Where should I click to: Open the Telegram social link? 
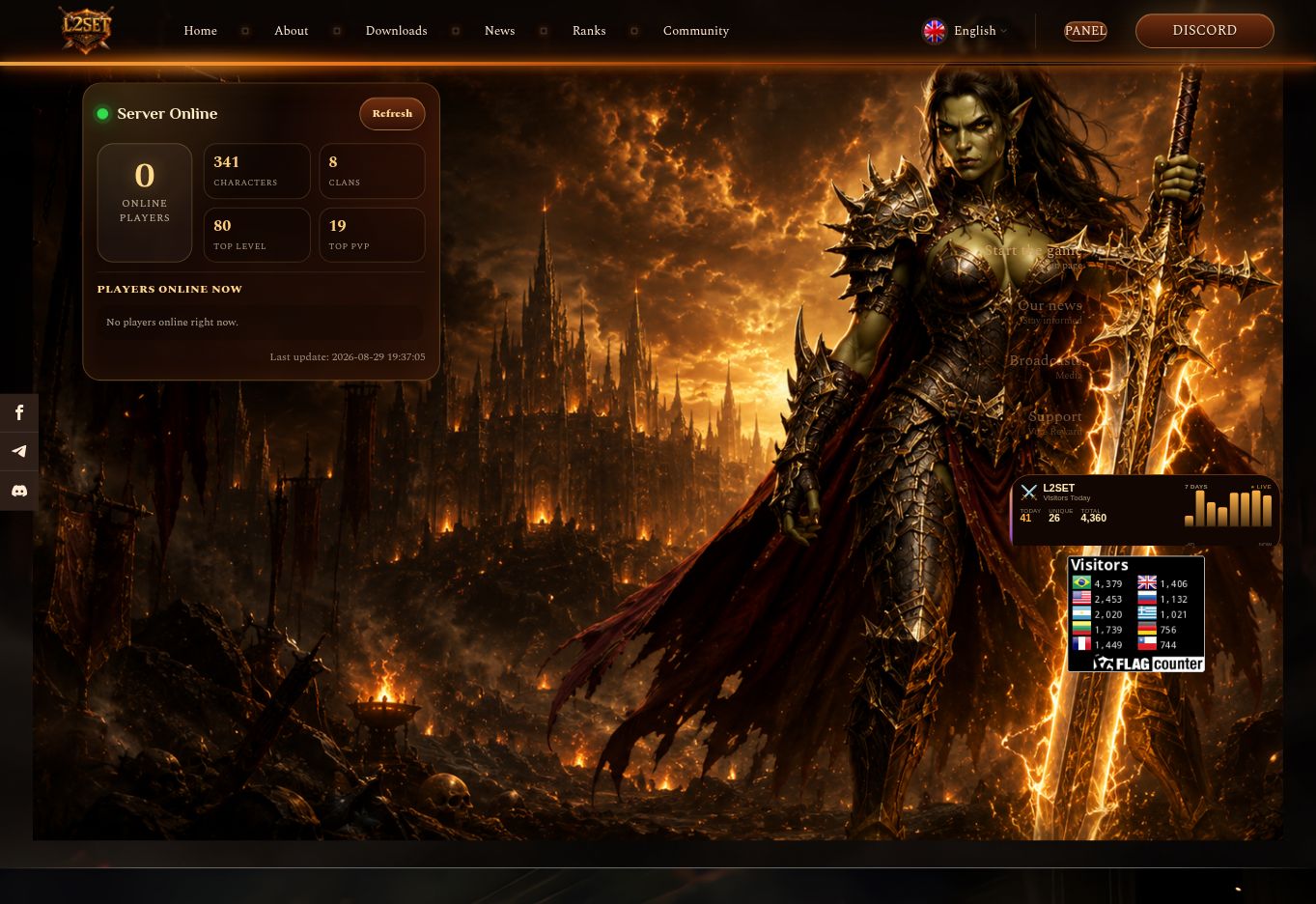pyautogui.click(x=19, y=451)
